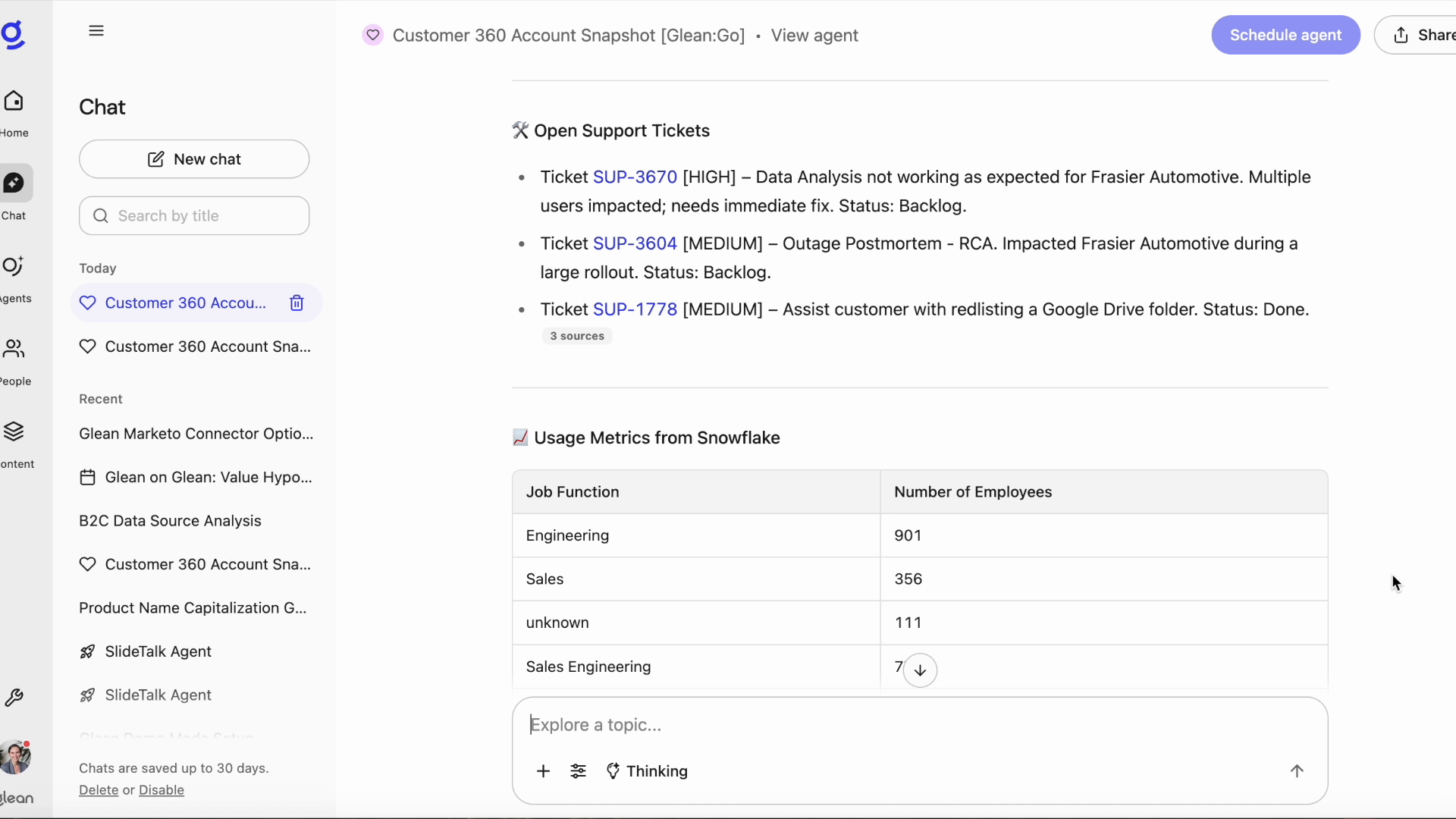1456x819 pixels.
Task: Attach content using the plus icon in chat input
Action: point(544,771)
